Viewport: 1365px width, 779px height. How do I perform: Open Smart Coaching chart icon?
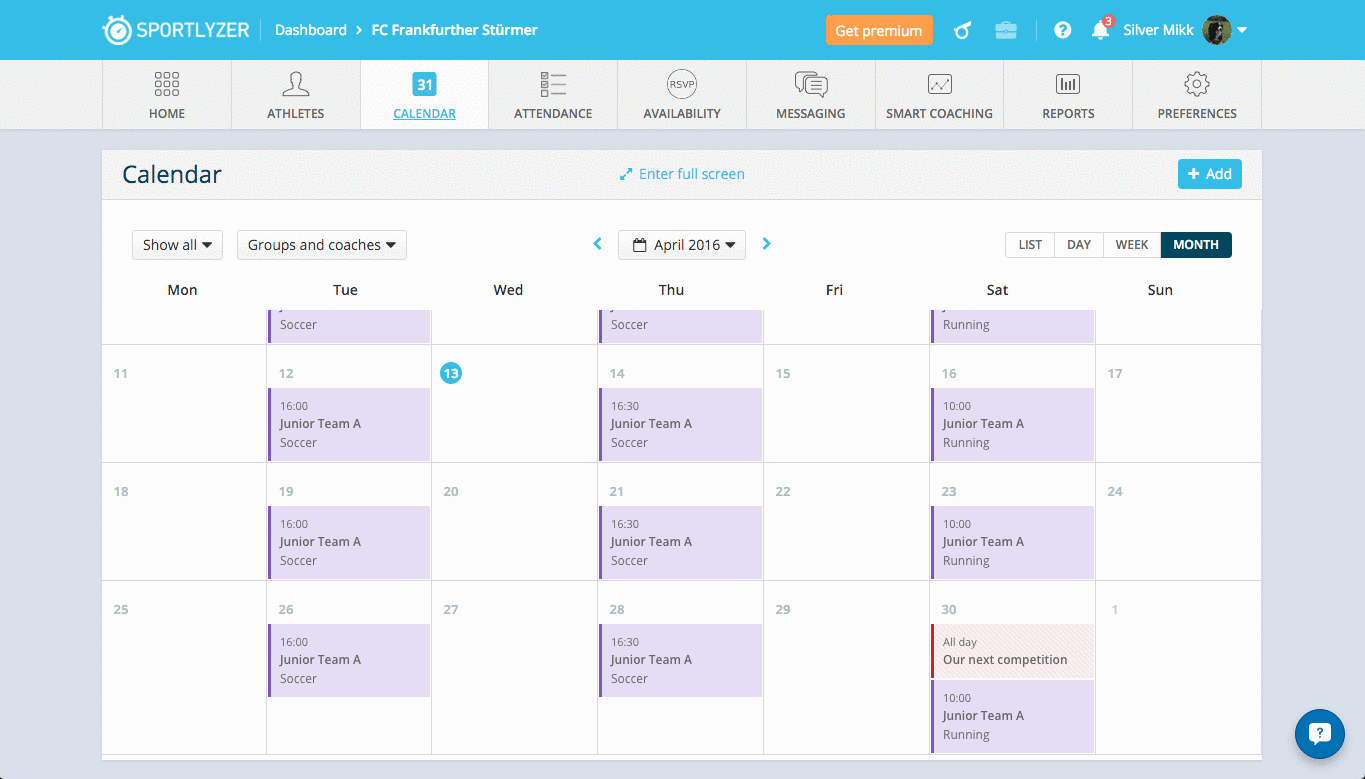tap(940, 84)
